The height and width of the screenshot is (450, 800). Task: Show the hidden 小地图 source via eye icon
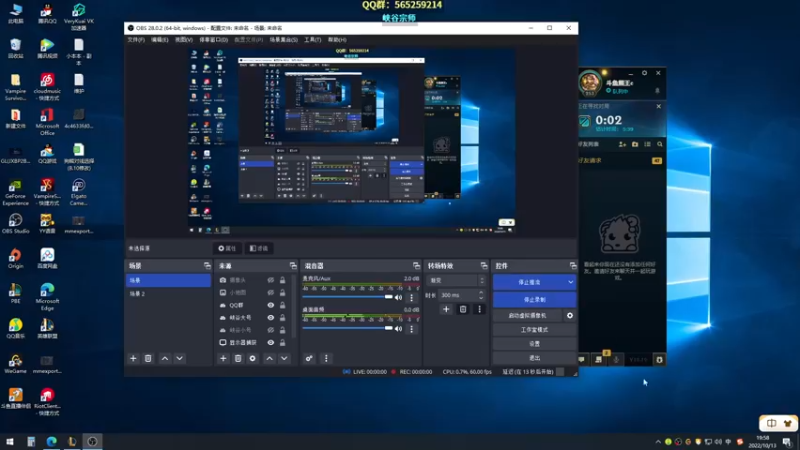[270, 292]
